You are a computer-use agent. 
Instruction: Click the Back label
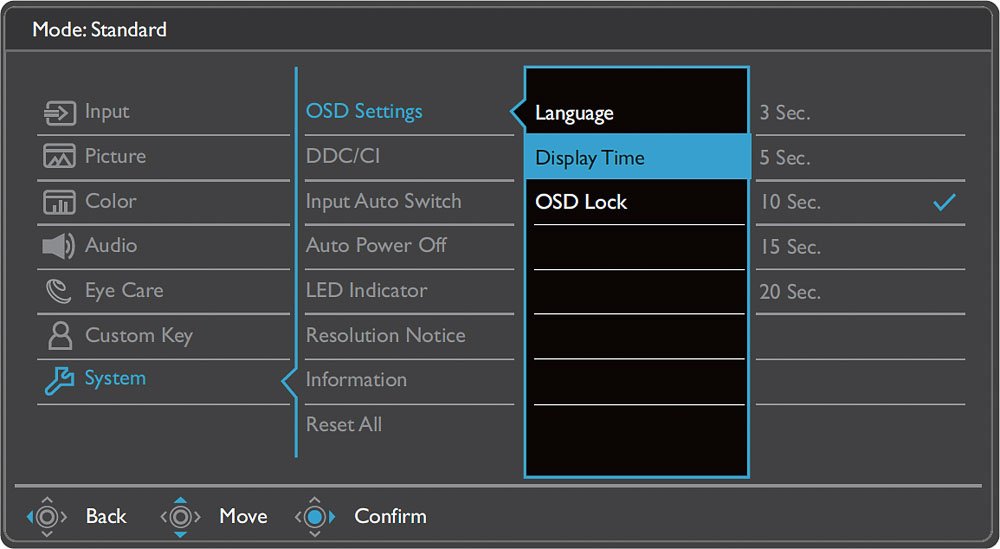[x=106, y=516]
